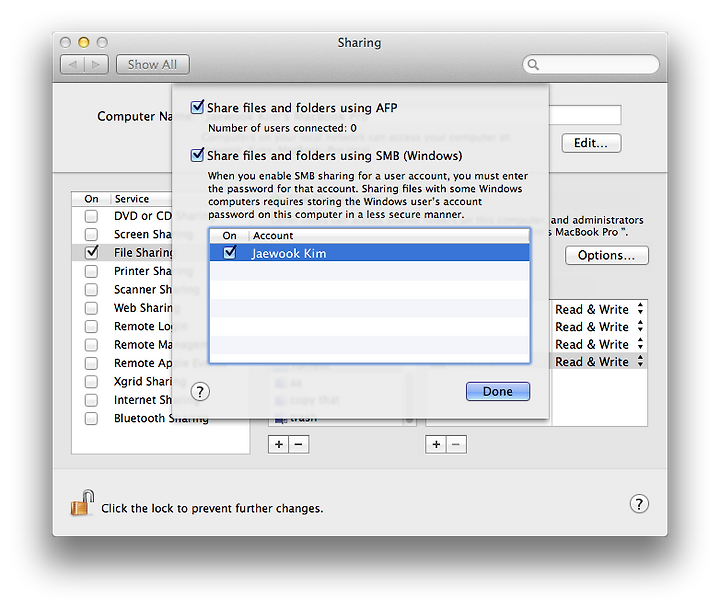Select Web Sharing service row

point(123,308)
